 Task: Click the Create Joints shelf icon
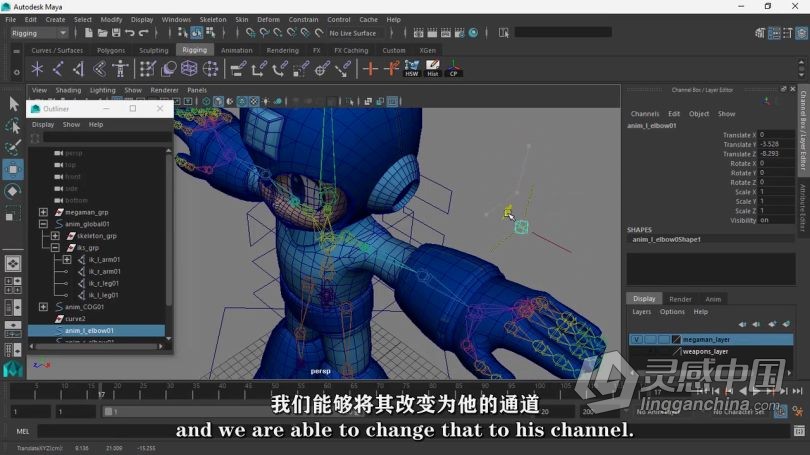58,69
